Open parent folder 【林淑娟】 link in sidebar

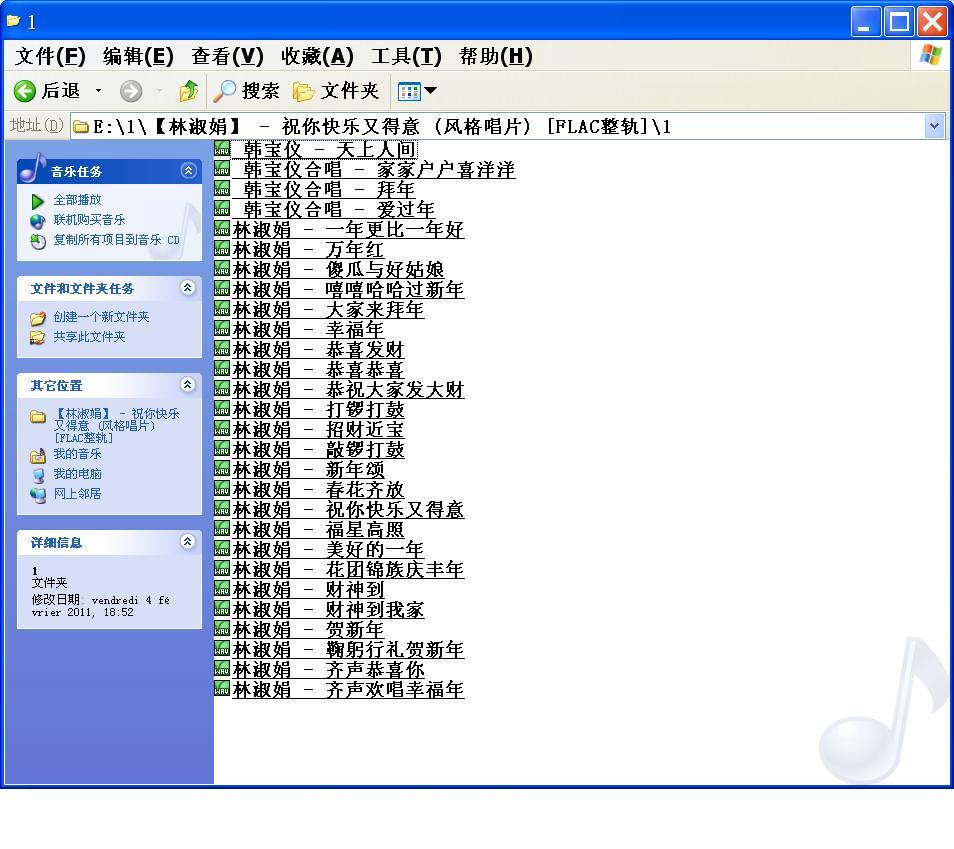(116, 425)
